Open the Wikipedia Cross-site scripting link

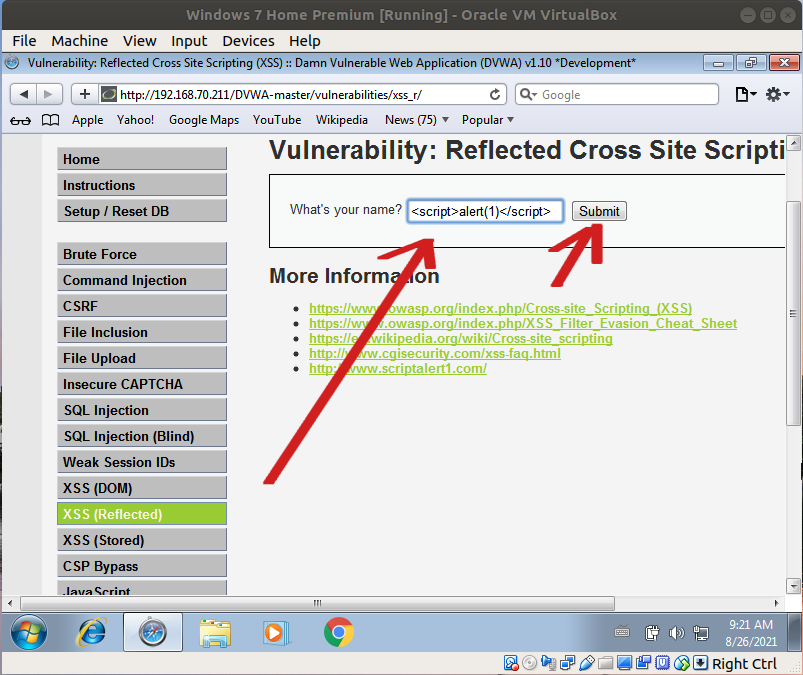point(460,339)
